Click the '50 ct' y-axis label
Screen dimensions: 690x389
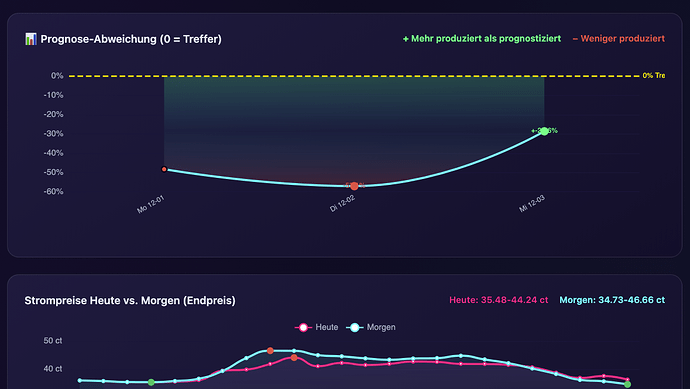pos(53,341)
